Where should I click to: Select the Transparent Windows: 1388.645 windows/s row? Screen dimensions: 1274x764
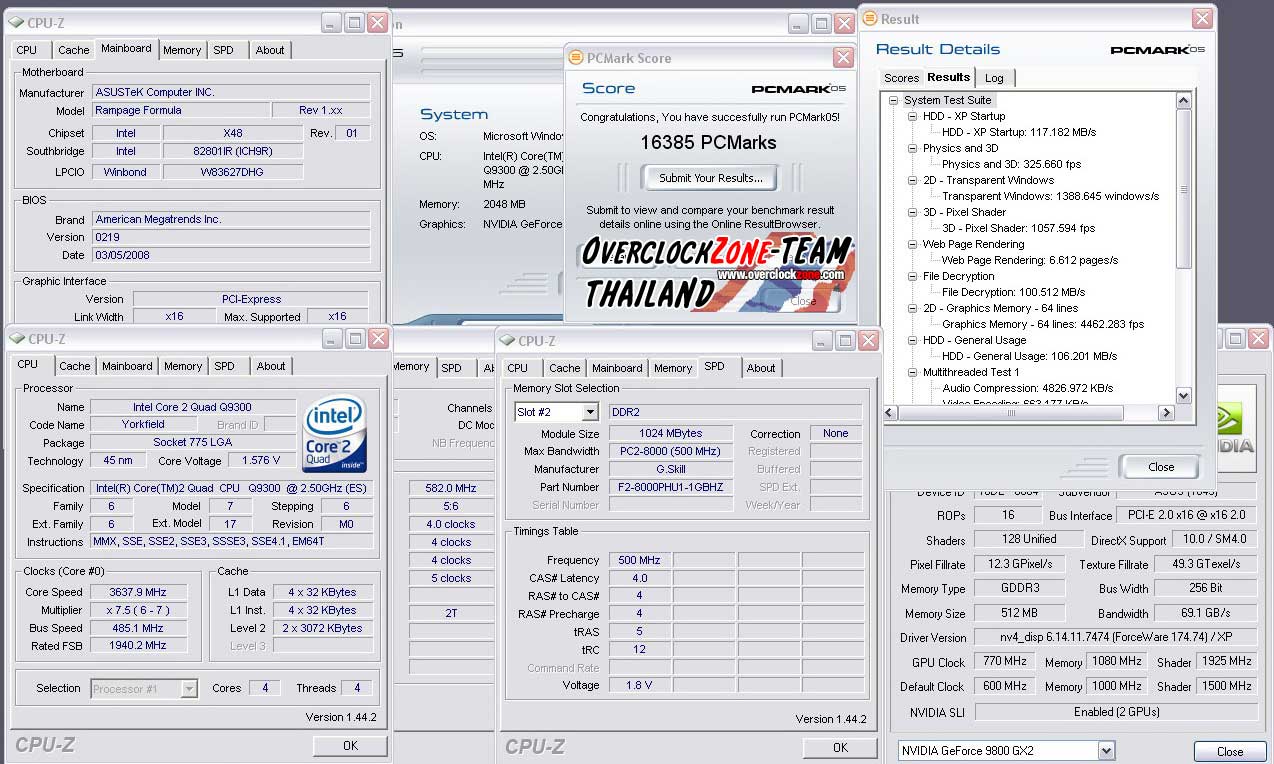pos(1051,196)
